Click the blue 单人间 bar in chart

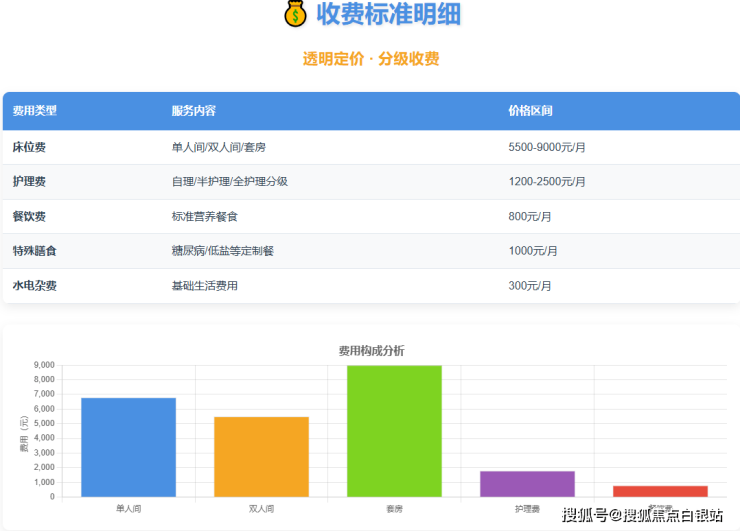[x=128, y=447]
